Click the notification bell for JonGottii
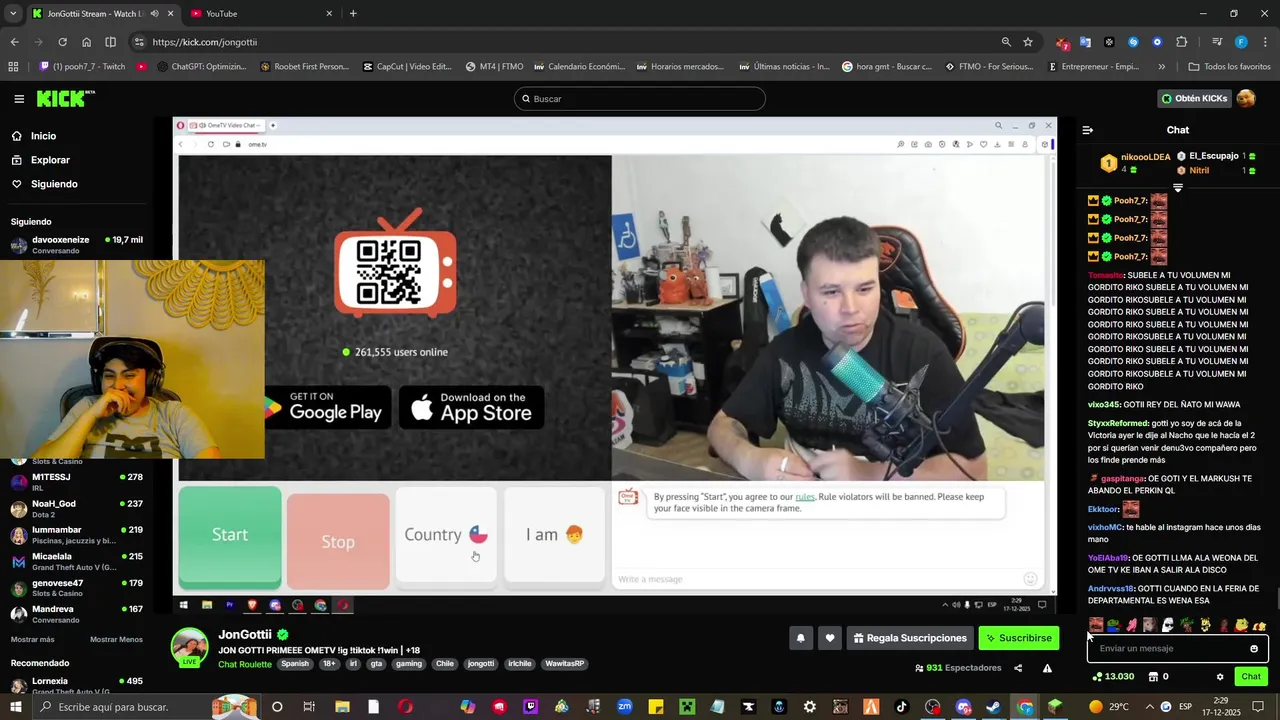This screenshot has width=1280, height=720. coord(800,638)
